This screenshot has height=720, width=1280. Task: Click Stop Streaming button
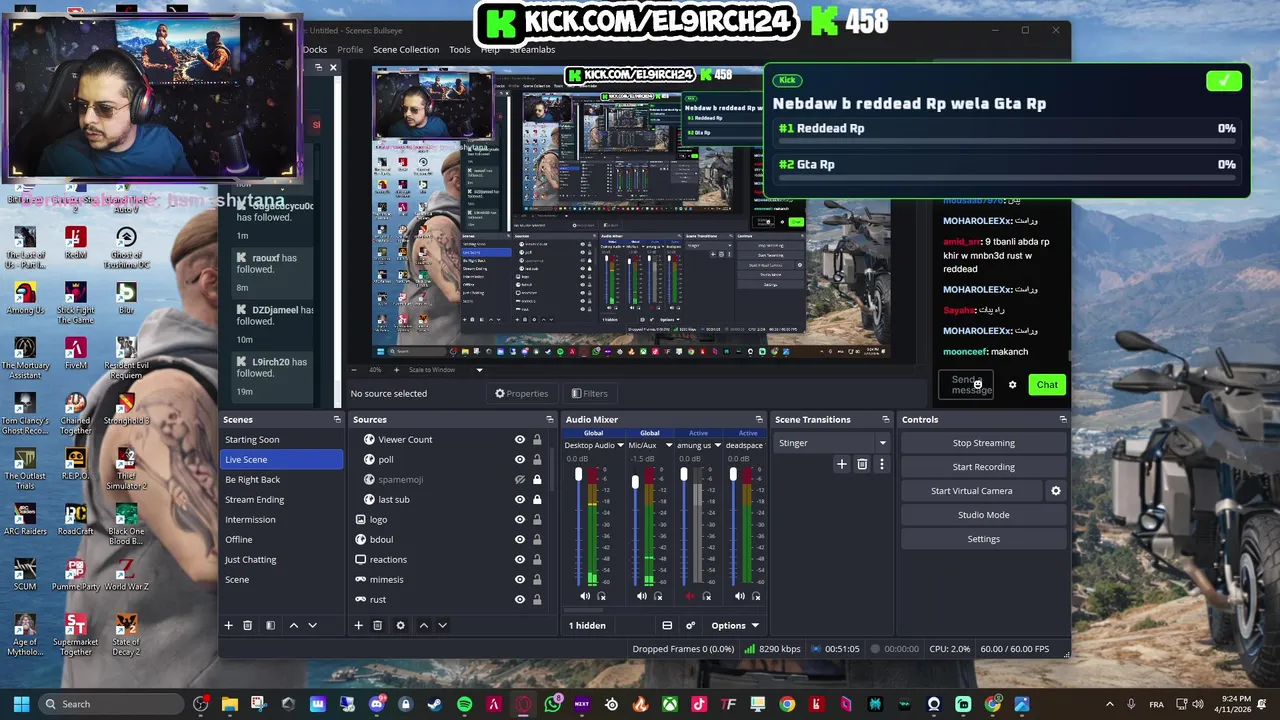coord(984,443)
